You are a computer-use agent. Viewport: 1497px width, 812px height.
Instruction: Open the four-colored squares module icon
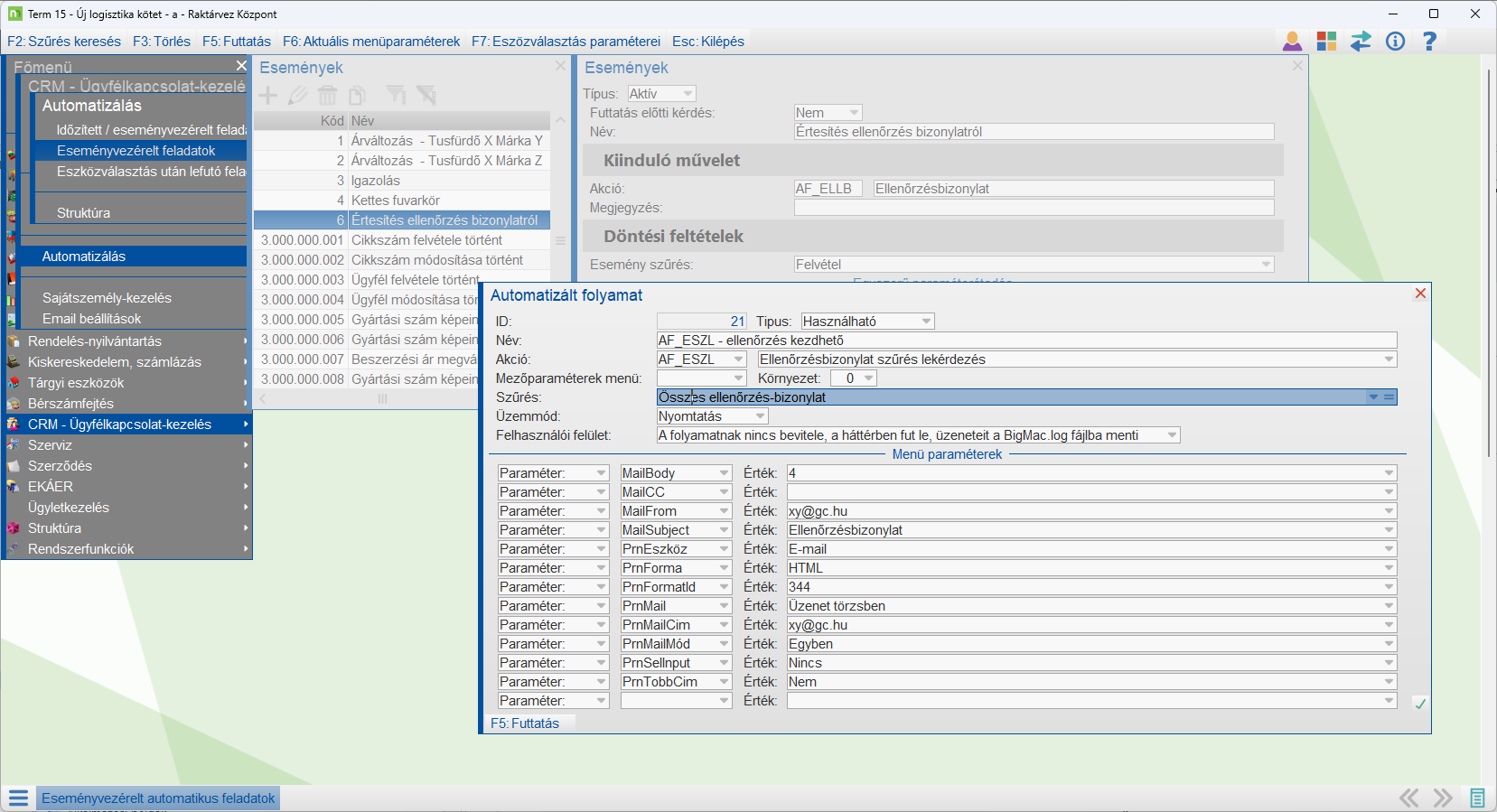click(1326, 42)
